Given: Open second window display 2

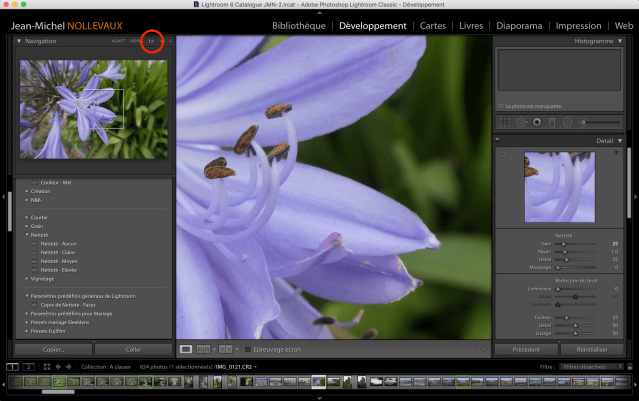Looking at the screenshot, I should (x=29, y=367).
